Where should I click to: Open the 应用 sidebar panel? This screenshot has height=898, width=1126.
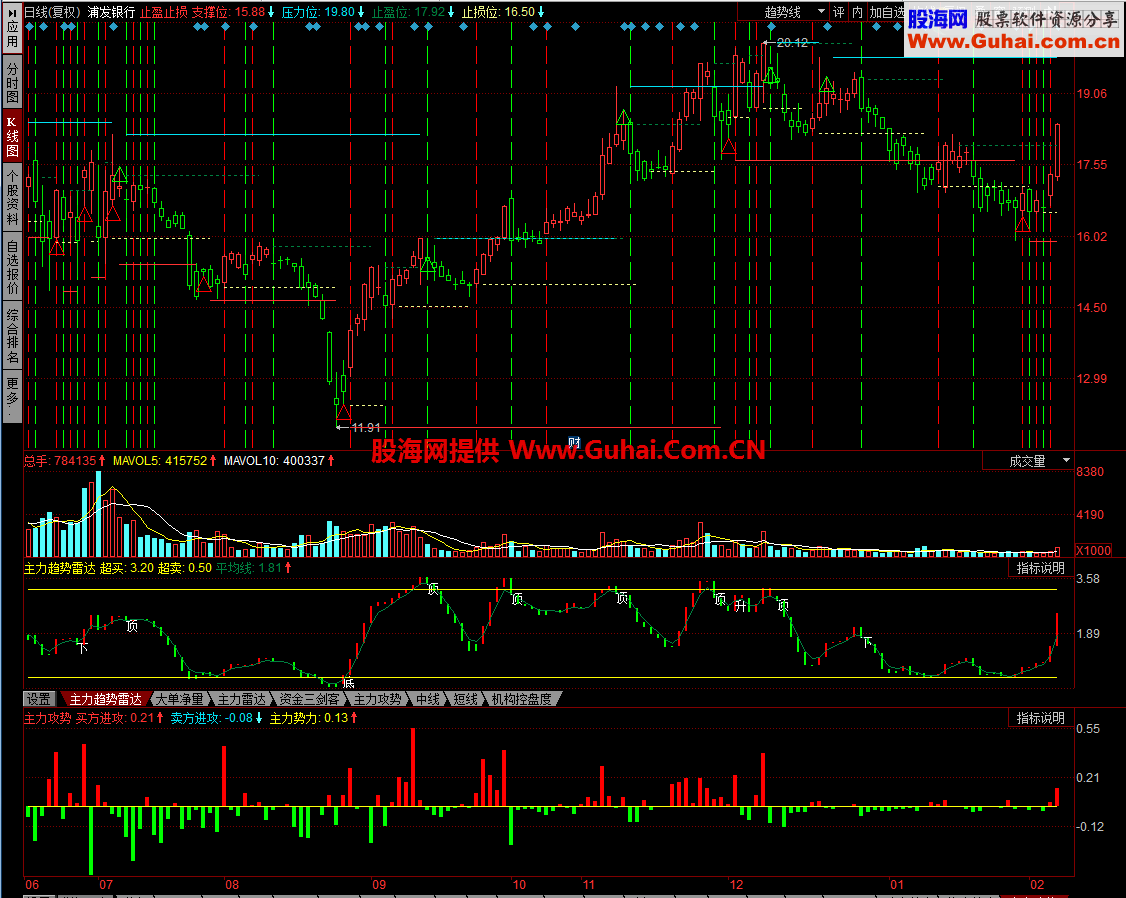(12, 27)
